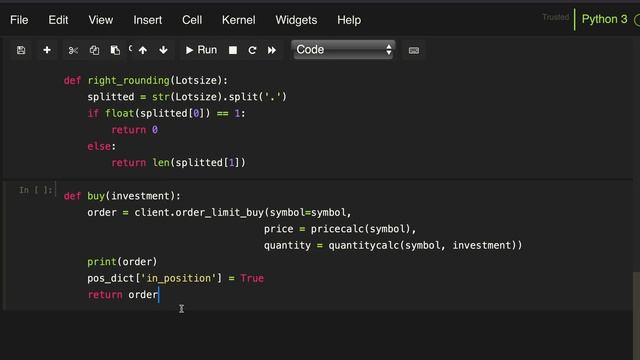This screenshot has height=360, width=640.
Task: Move selected cell down arrow
Action: [163, 50]
